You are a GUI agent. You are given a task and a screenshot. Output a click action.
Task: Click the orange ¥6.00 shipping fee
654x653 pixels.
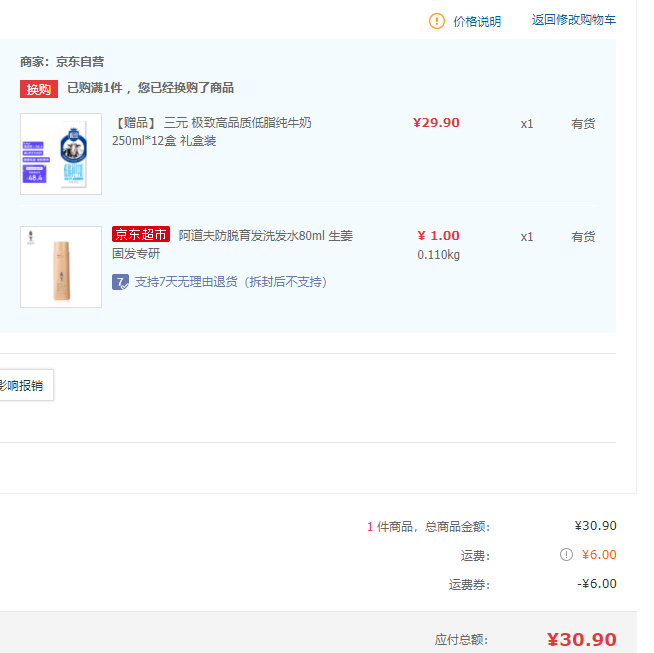pos(599,555)
